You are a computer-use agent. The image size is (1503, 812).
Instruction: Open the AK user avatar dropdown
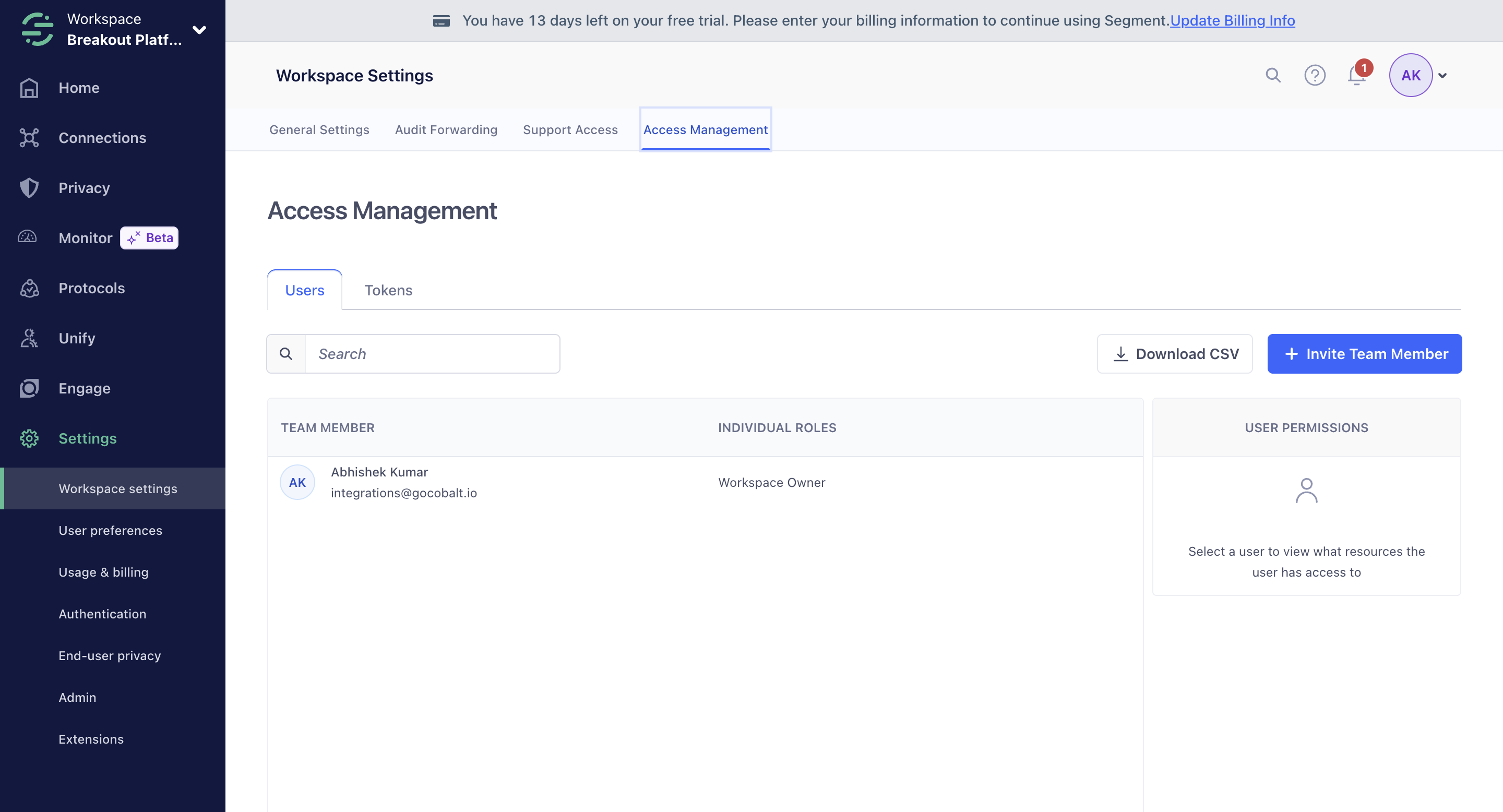[1418, 76]
